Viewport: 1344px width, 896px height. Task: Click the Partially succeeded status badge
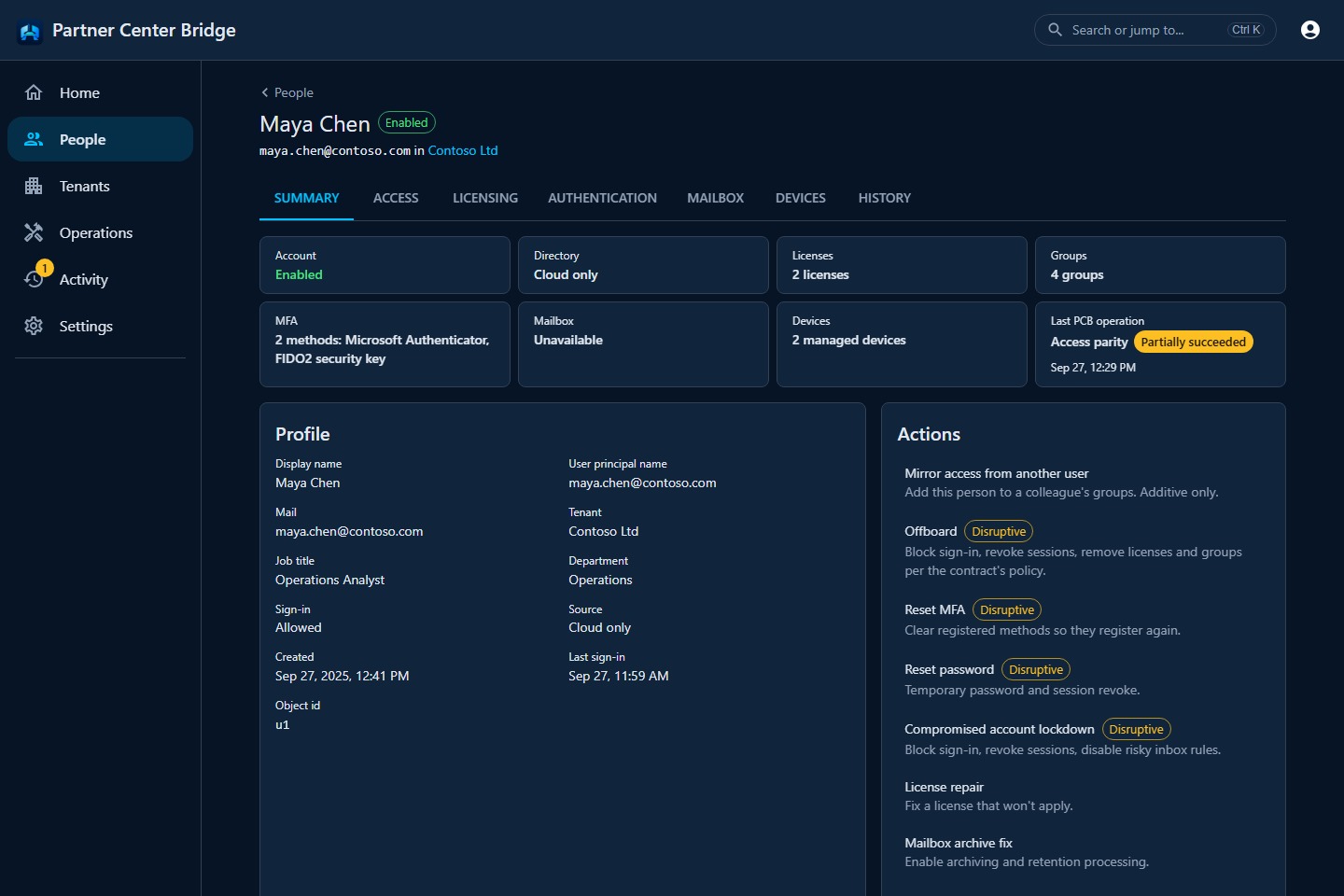(1193, 343)
